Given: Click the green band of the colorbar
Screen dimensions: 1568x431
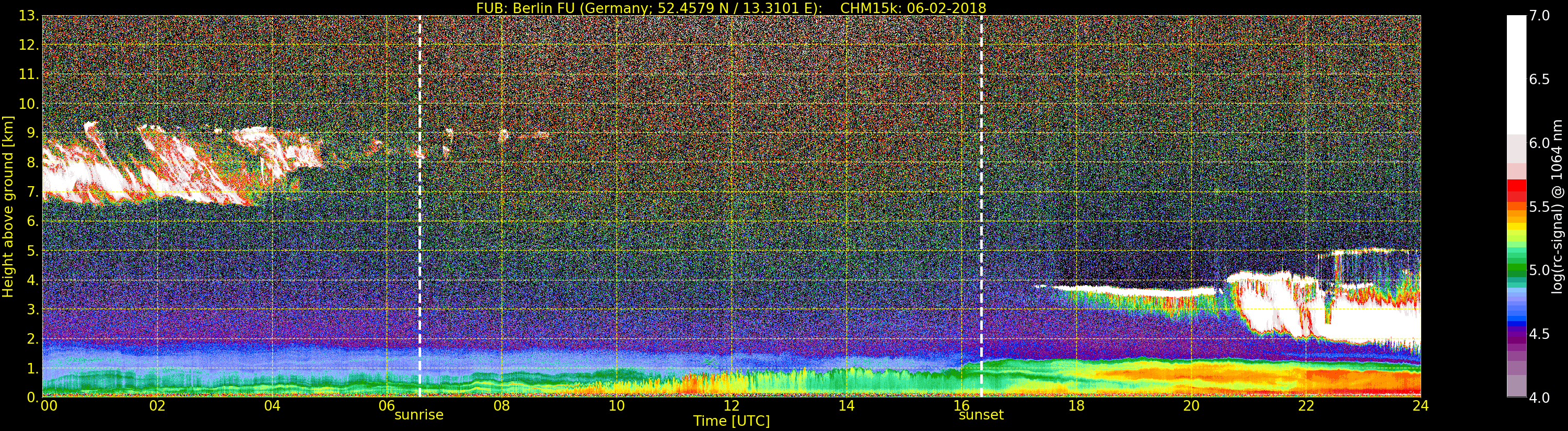Looking at the screenshot, I should (1516, 267).
